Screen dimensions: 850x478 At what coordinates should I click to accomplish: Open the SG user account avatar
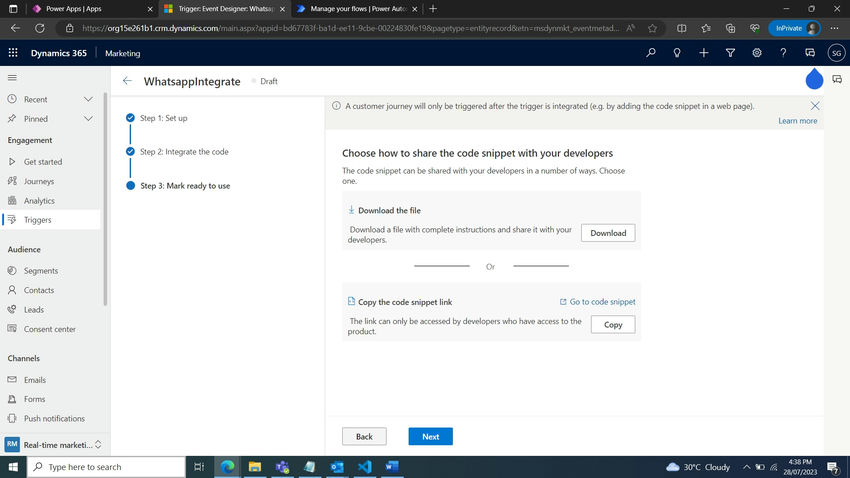pyautogui.click(x=836, y=53)
